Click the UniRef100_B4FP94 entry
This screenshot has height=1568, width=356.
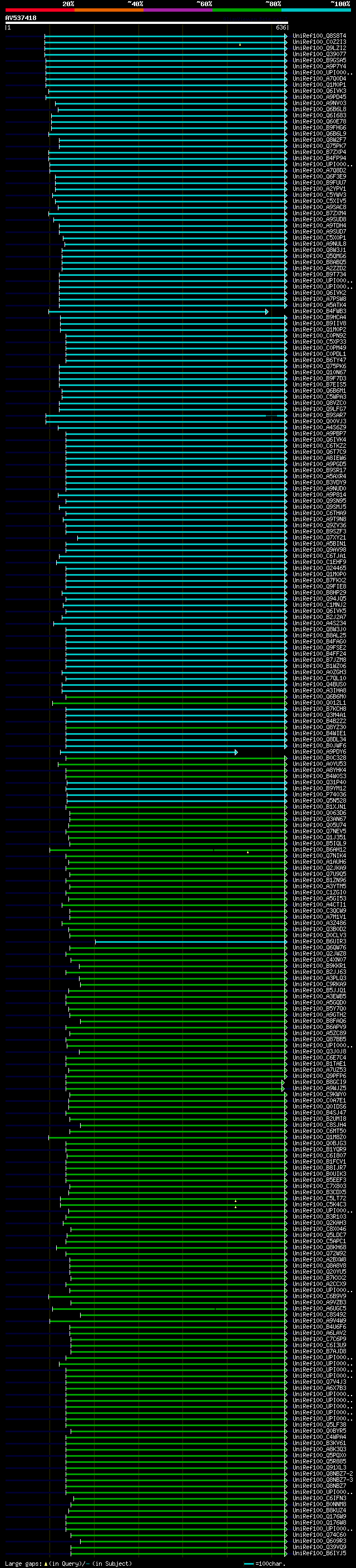(x=319, y=159)
